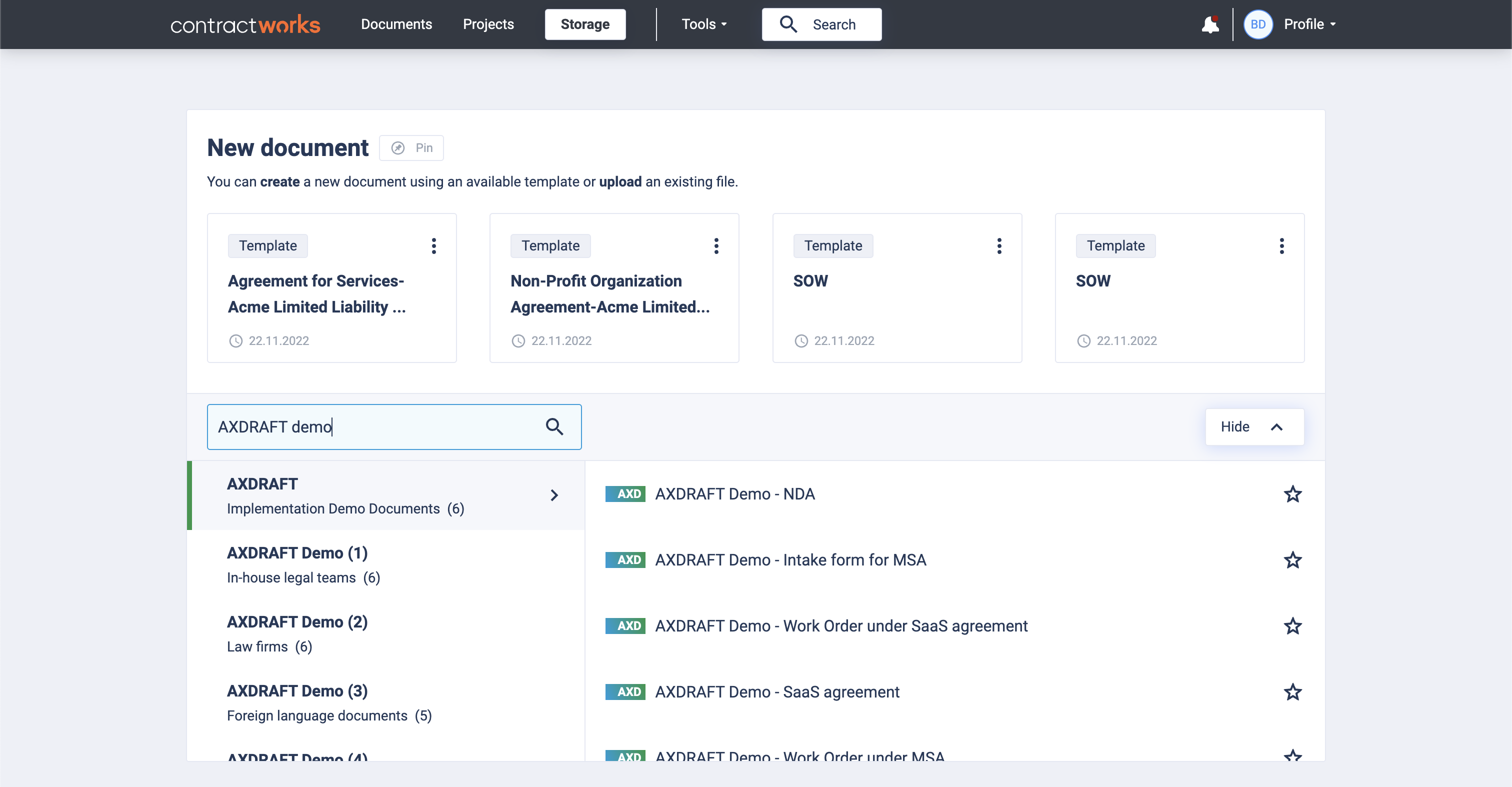Click the AXD badge beside AXDRAFT Demo - NDA
This screenshot has height=787, width=1512.
click(x=625, y=493)
